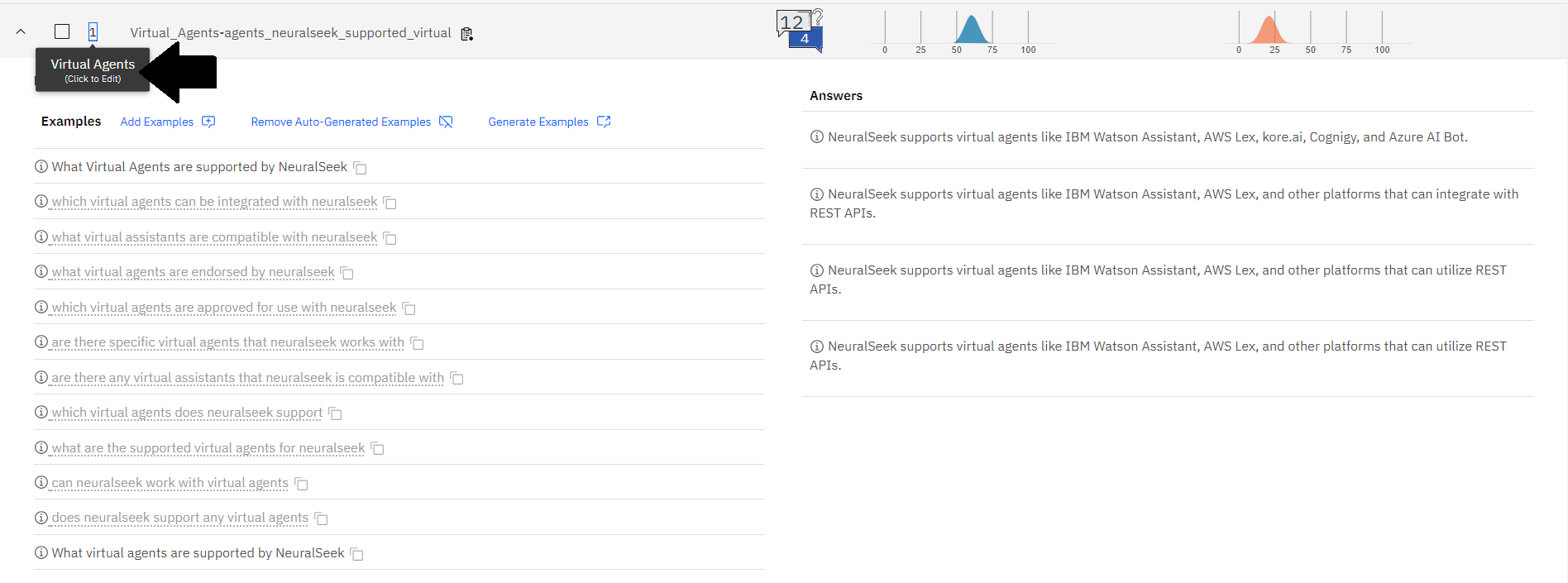Open the 12 examples / 4 answers count badge
The height and width of the screenshot is (583, 1568).
[x=800, y=31]
